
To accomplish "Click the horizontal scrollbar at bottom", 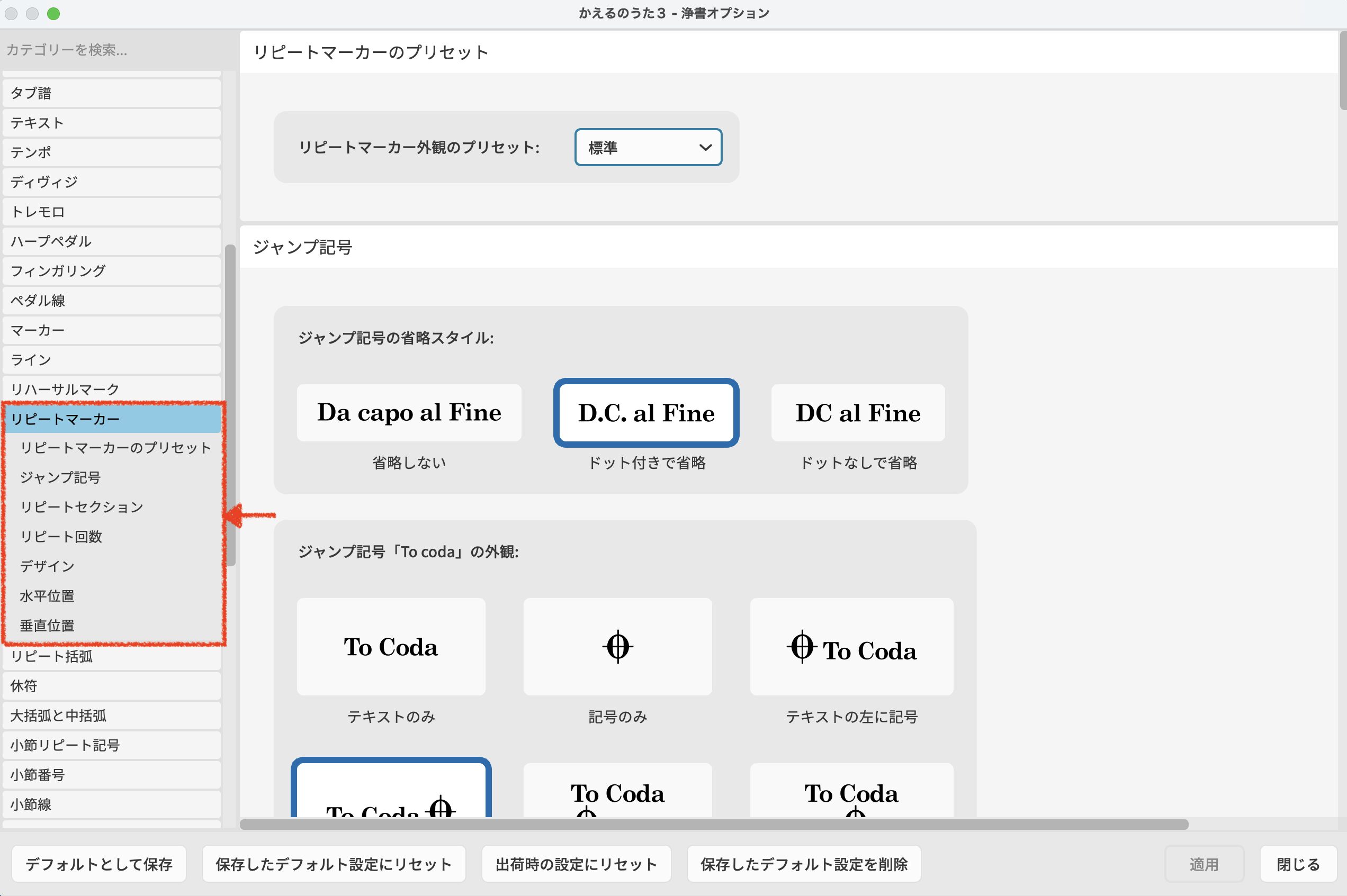I will [714, 825].
